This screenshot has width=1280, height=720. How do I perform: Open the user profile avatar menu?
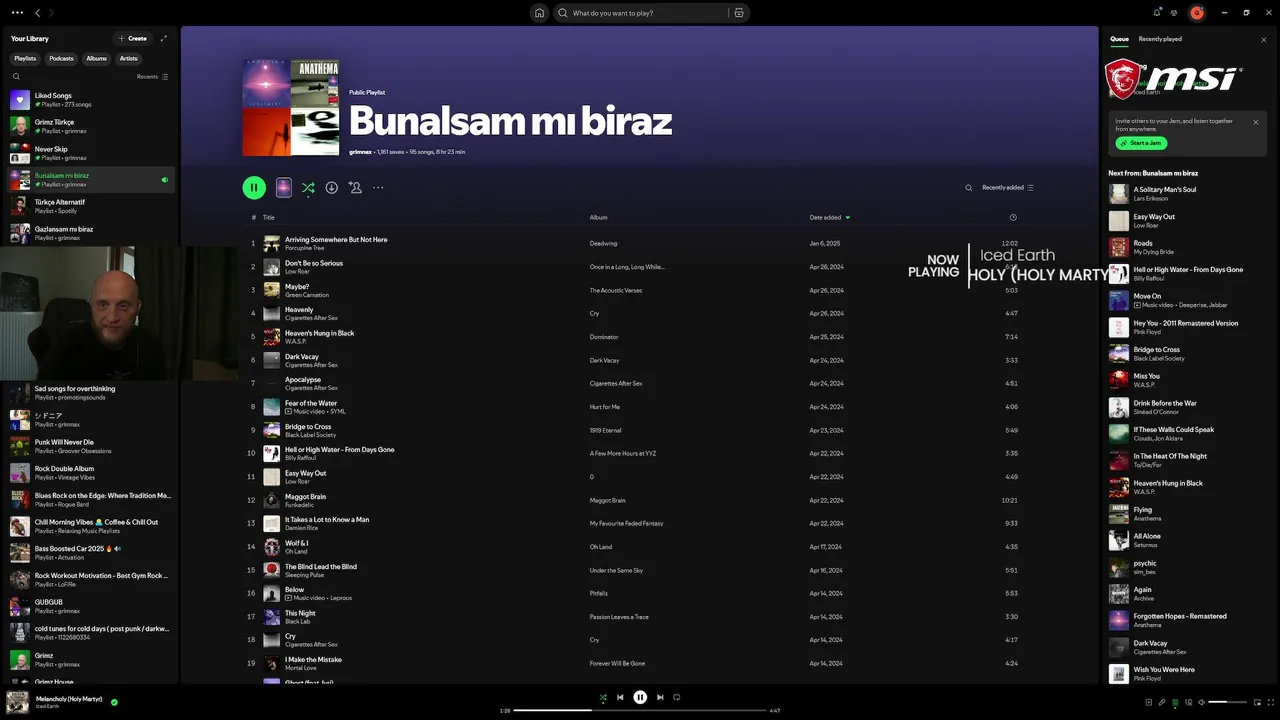point(1197,13)
